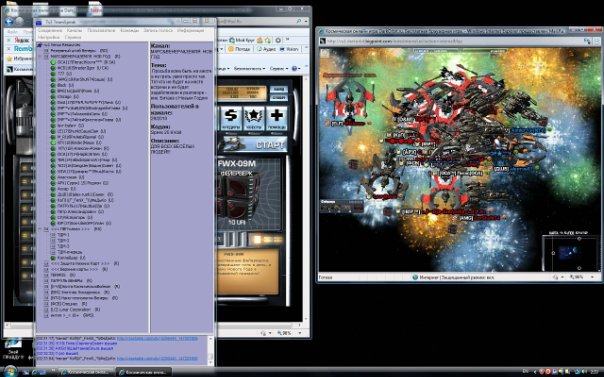Open the plus-sign help button

(277, 118)
